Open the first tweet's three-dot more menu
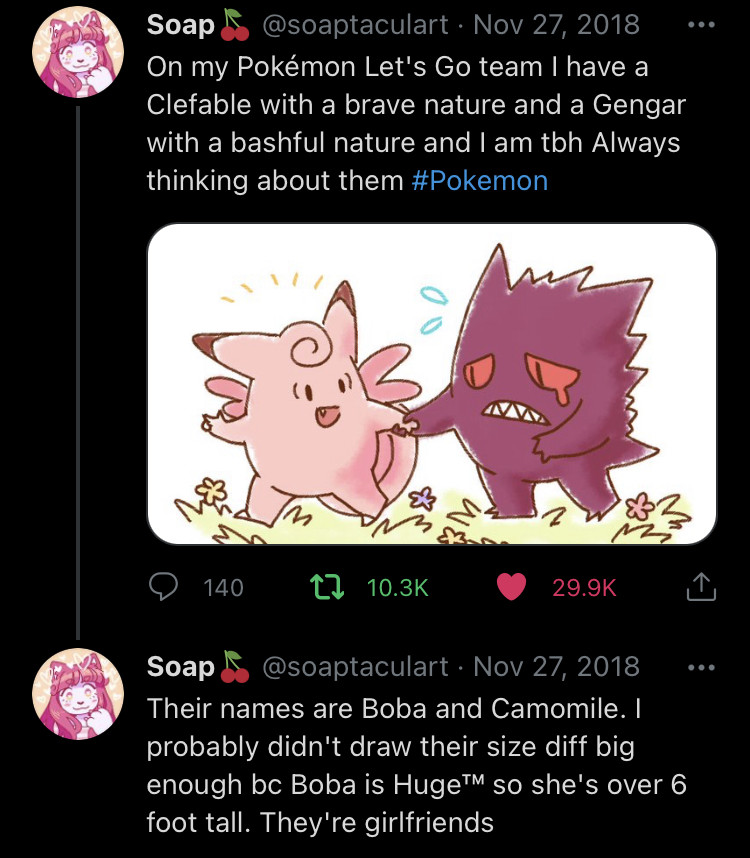Image resolution: width=750 pixels, height=858 pixels. [x=703, y=26]
